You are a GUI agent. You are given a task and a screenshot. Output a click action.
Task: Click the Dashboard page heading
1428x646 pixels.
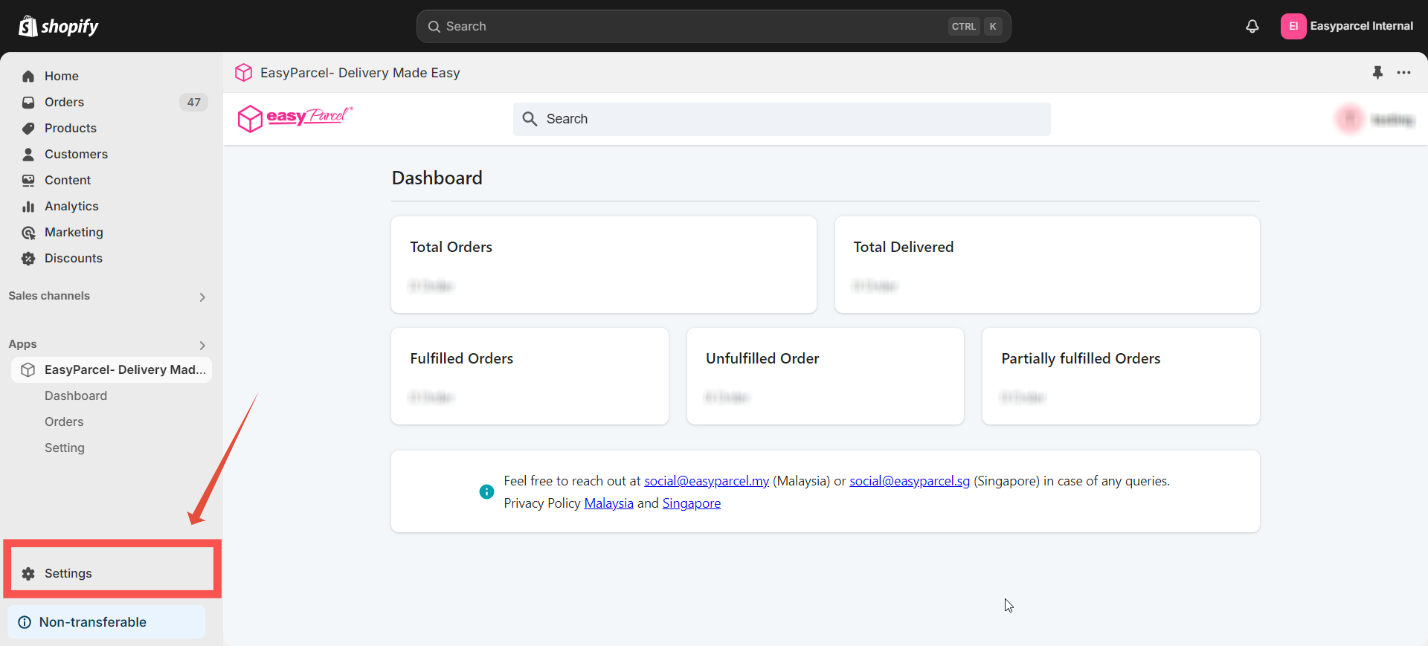point(437,178)
